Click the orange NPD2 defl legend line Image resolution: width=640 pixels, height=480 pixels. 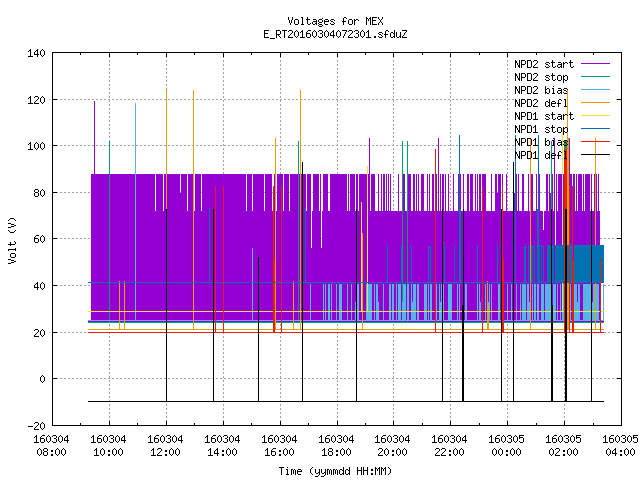pyautogui.click(x=595, y=103)
